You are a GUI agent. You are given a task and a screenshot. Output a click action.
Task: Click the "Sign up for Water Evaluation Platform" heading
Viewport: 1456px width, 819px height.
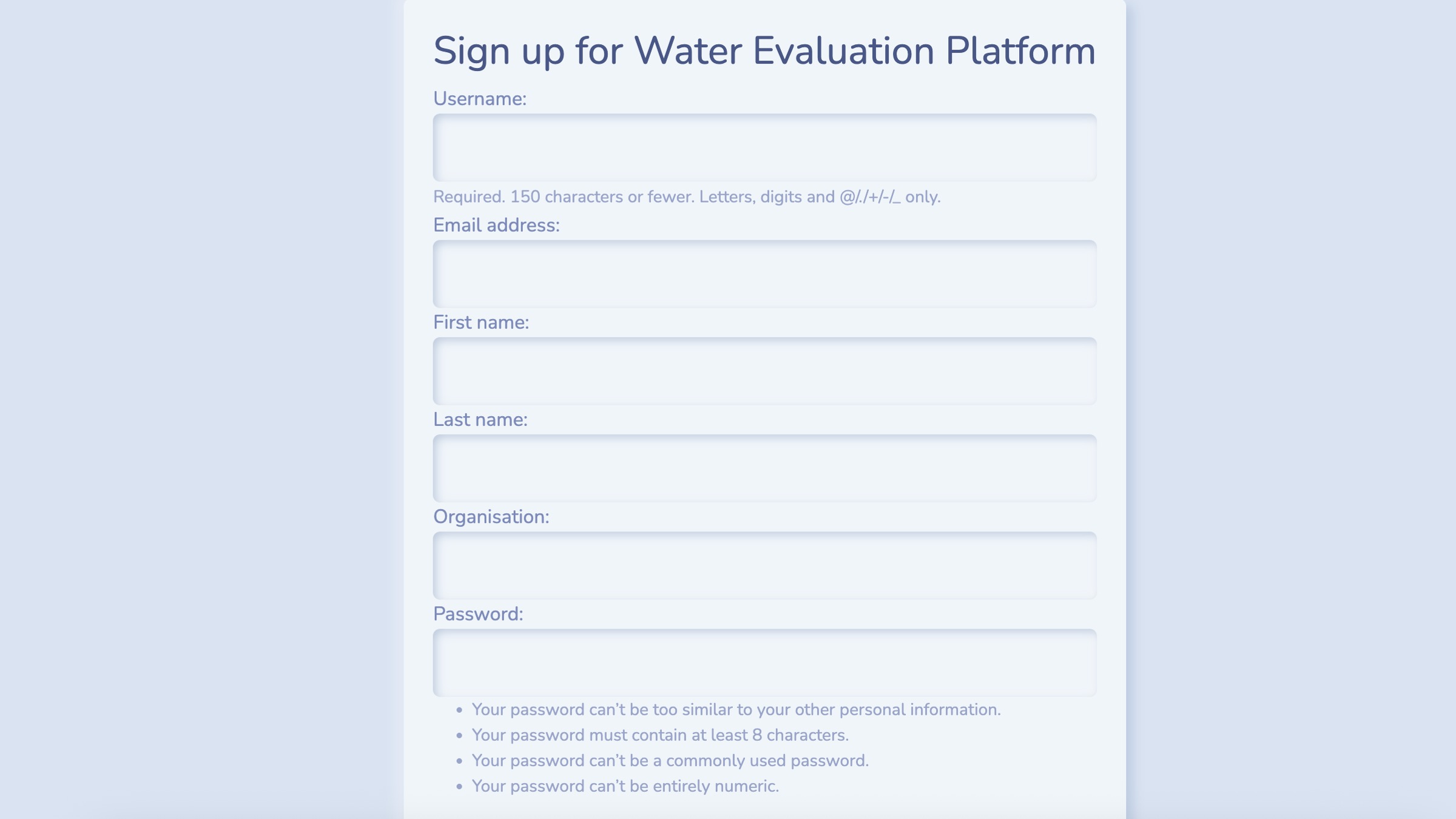764,50
